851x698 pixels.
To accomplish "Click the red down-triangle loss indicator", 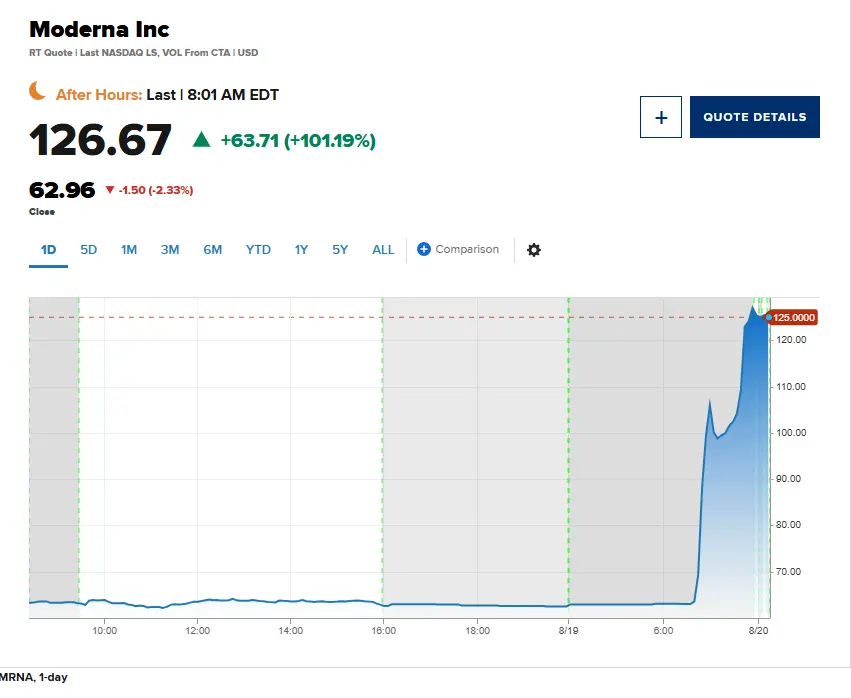I will point(110,189).
